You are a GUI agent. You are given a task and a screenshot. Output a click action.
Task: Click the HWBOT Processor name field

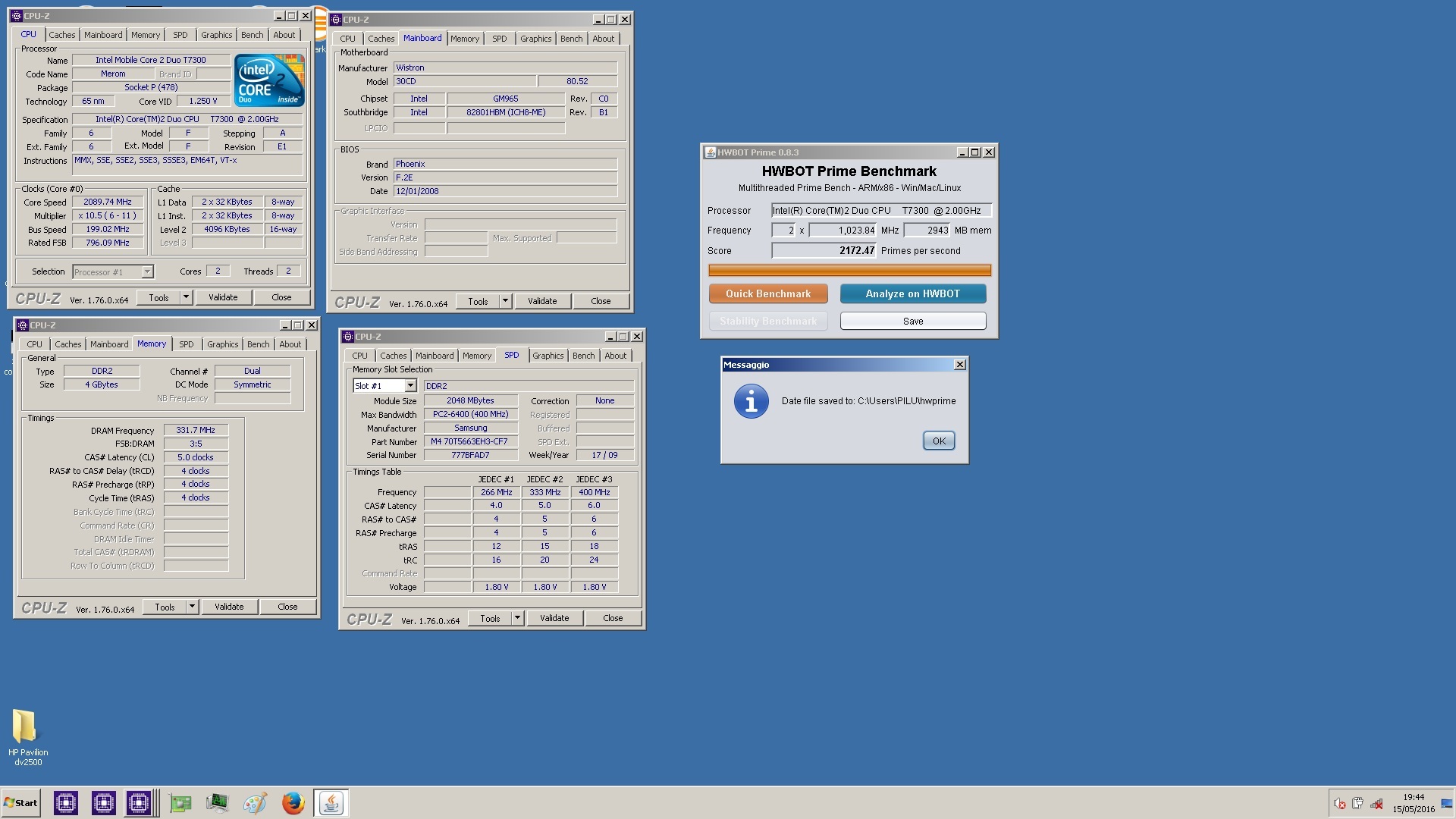881,211
